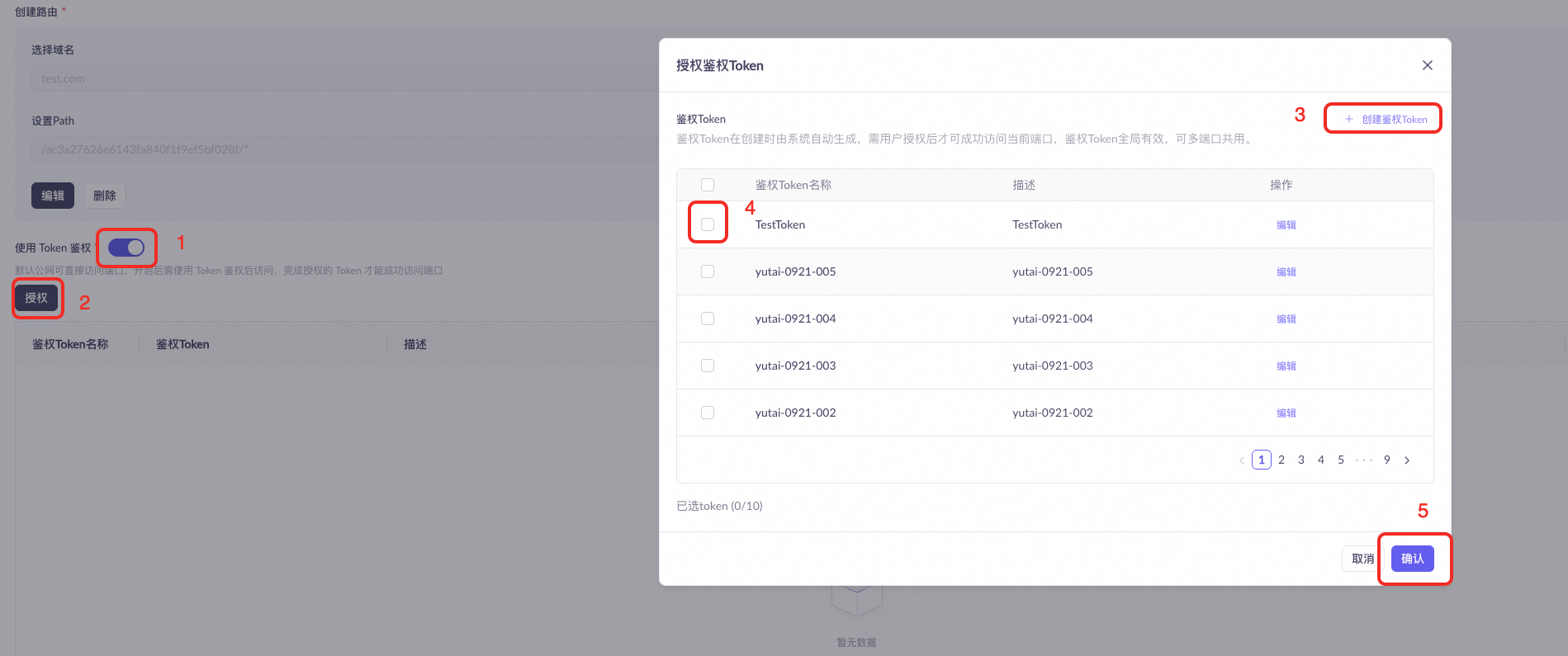
Task: Select pagination page 1
Action: click(x=1262, y=460)
